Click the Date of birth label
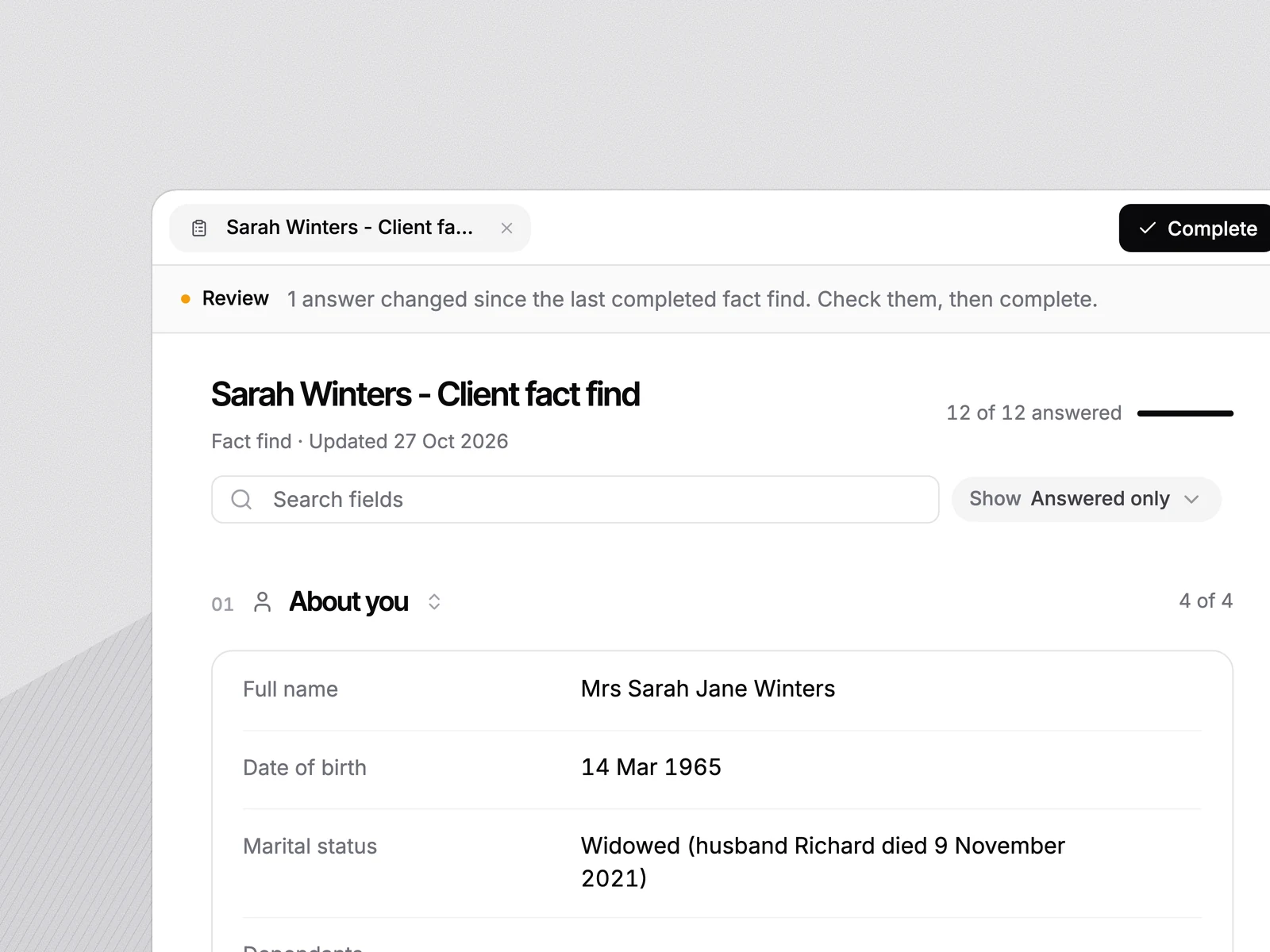Image resolution: width=1270 pixels, height=952 pixels. click(305, 768)
